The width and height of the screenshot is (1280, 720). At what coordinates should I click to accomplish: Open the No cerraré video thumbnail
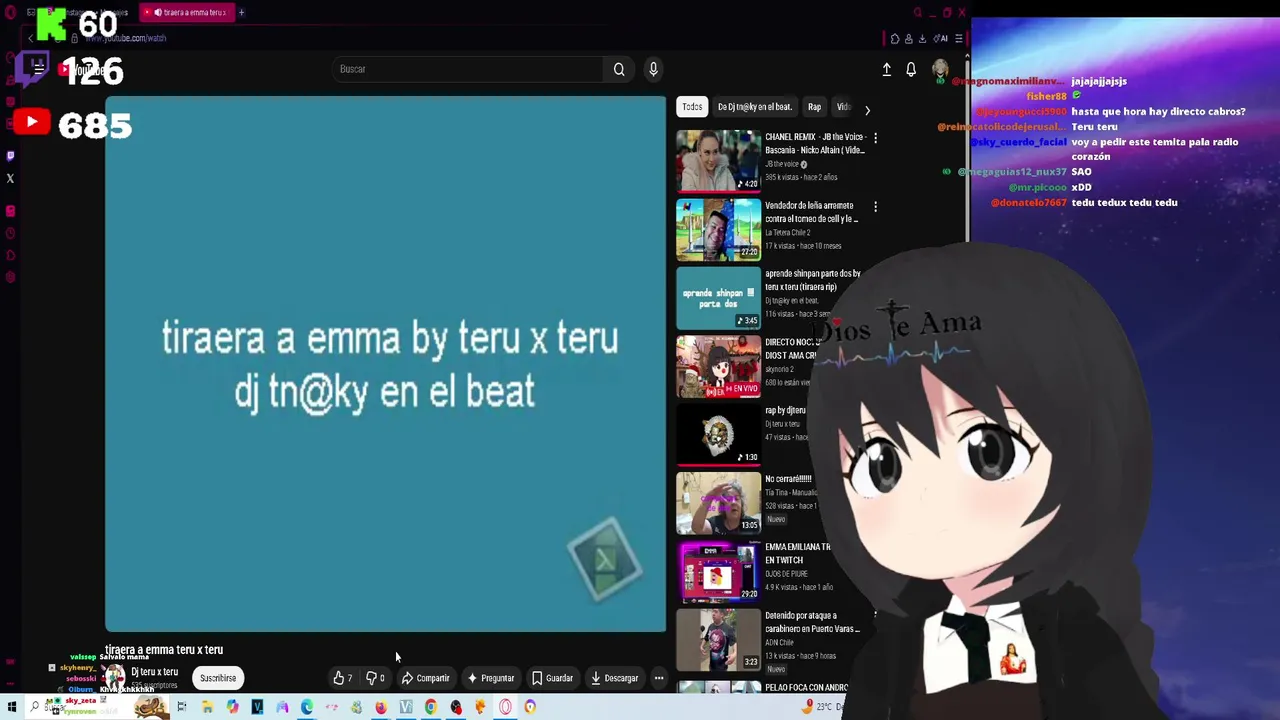[x=718, y=503]
